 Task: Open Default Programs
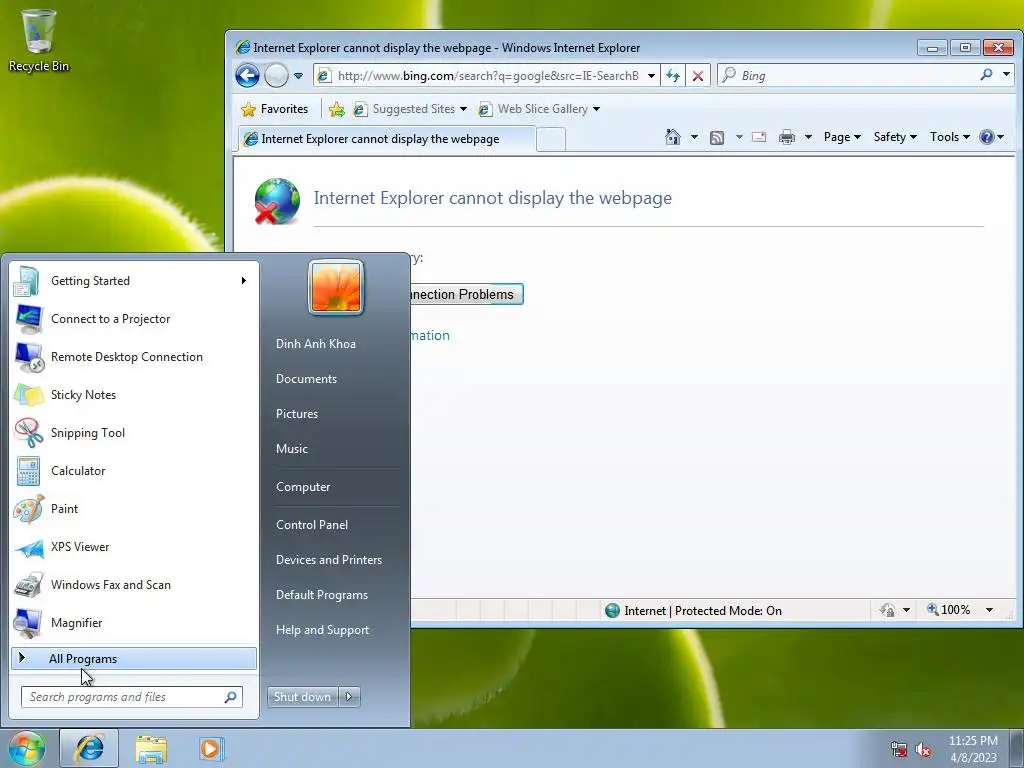coord(321,595)
